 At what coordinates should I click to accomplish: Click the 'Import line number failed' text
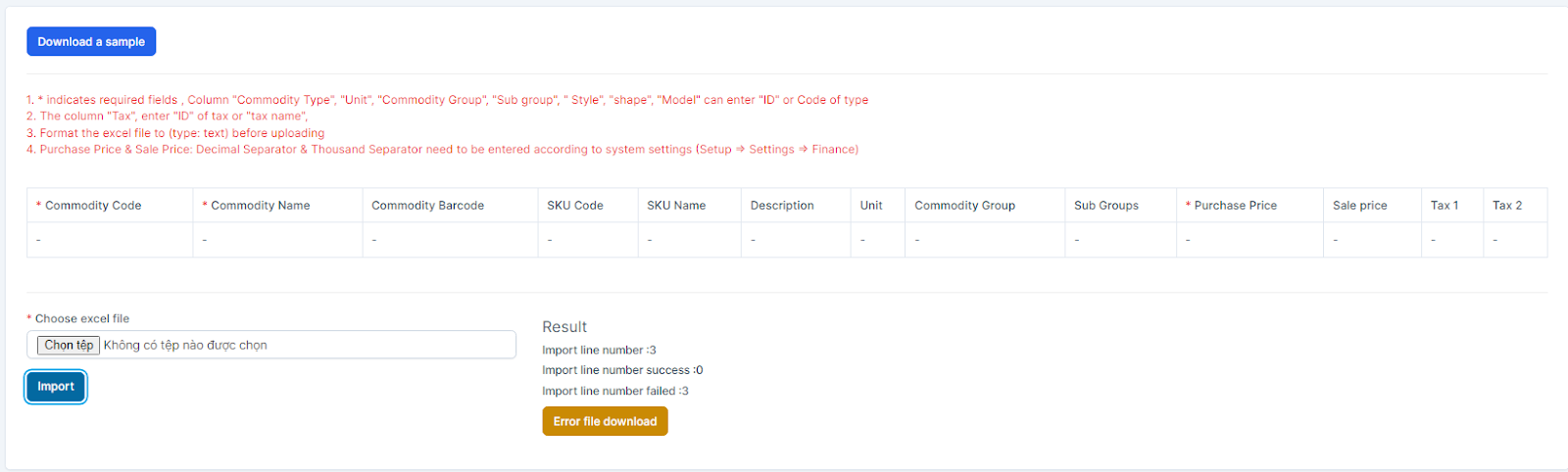pyautogui.click(x=614, y=392)
